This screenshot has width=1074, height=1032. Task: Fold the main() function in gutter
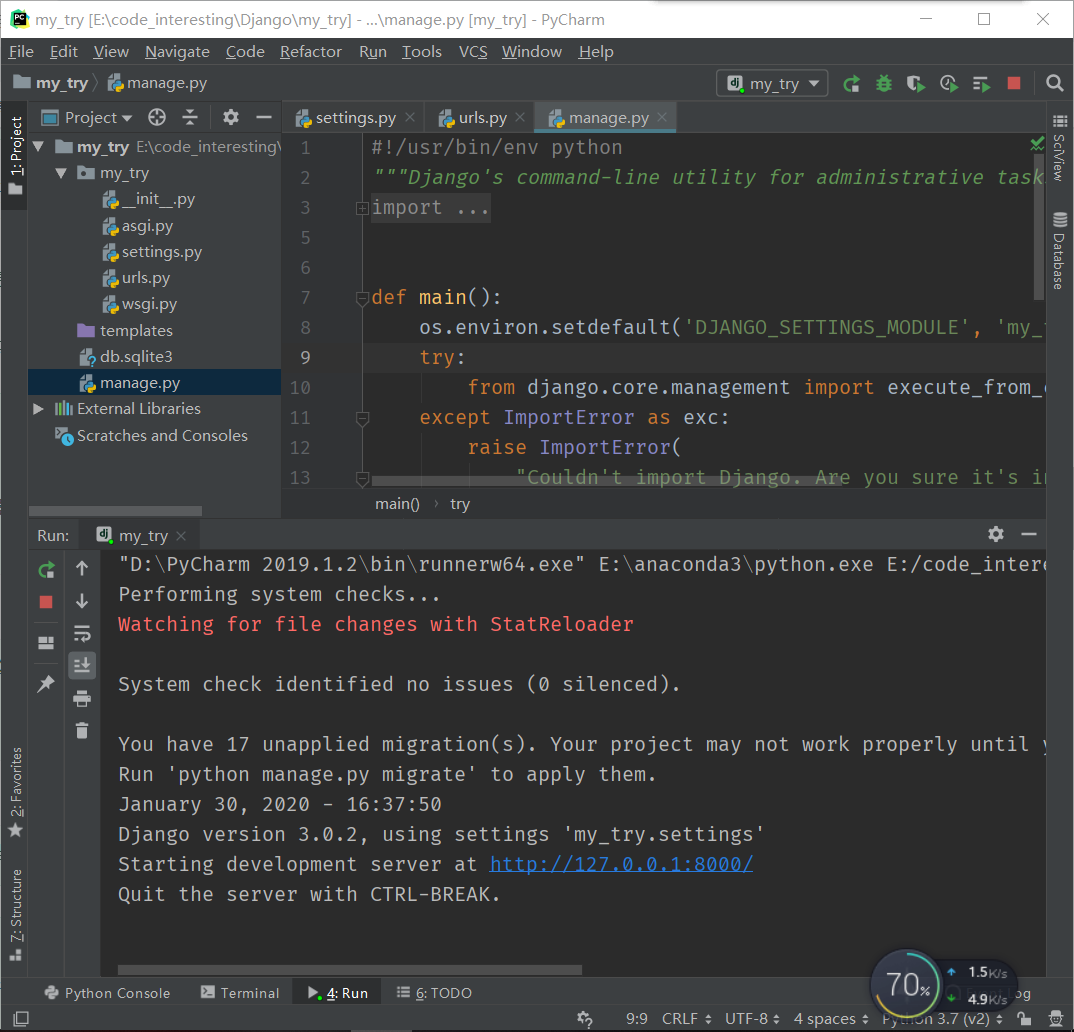(362, 298)
